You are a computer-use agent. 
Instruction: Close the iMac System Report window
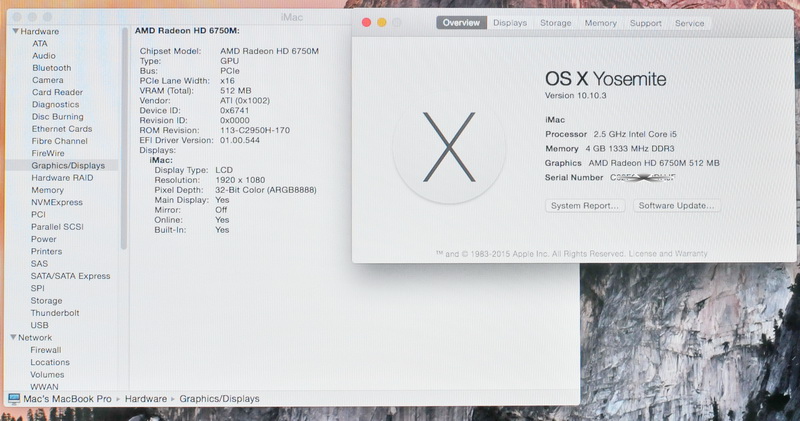click(x=17, y=17)
